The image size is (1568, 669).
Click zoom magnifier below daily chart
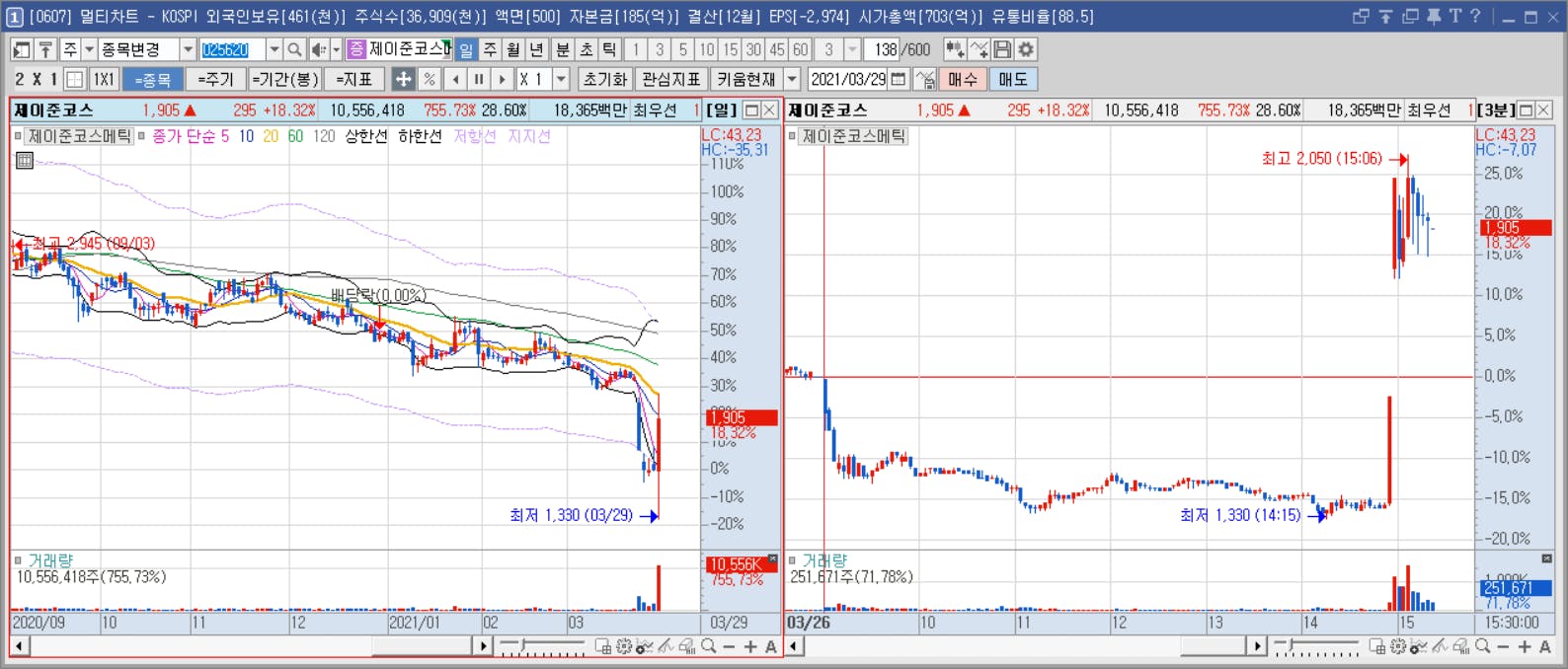click(x=708, y=646)
